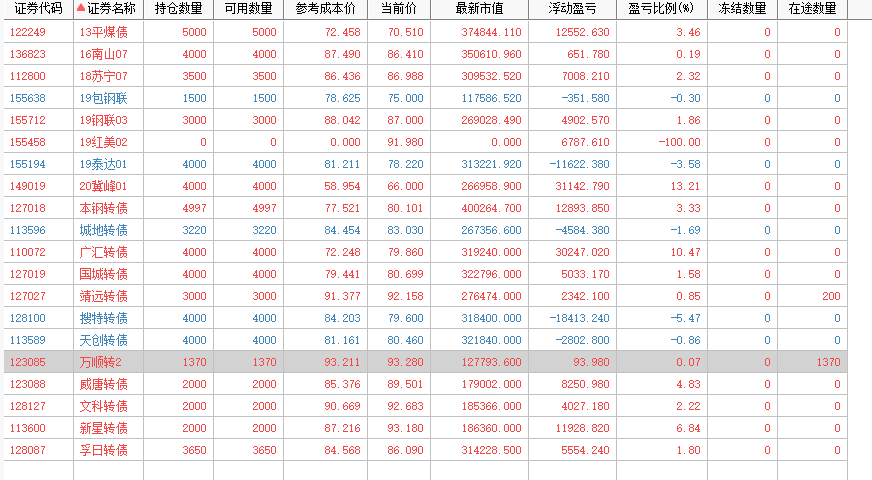Click the 证券代码 column header
This screenshot has width=872, height=480.
pyautogui.click(x=38, y=8)
